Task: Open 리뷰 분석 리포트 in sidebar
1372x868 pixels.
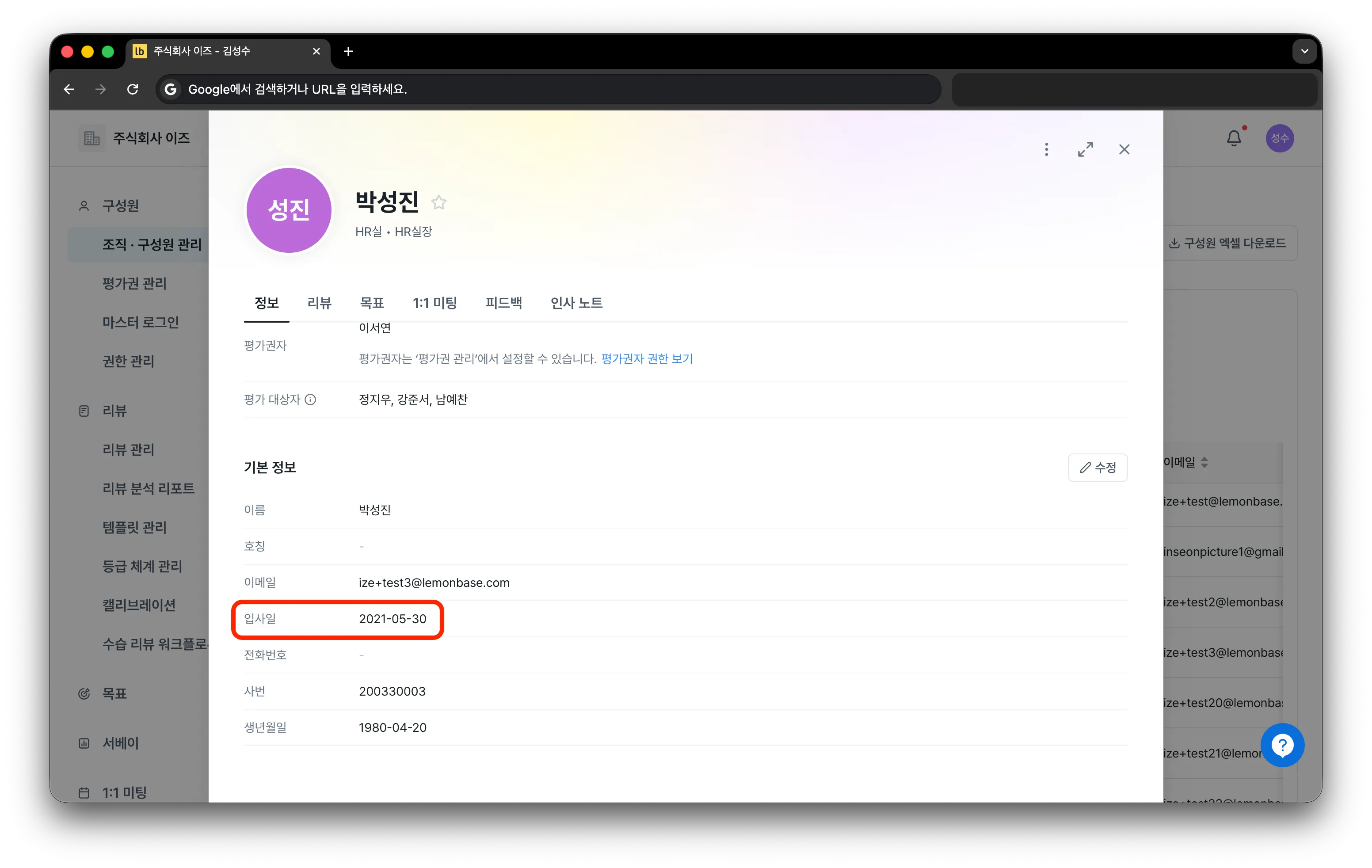Action: (x=148, y=488)
